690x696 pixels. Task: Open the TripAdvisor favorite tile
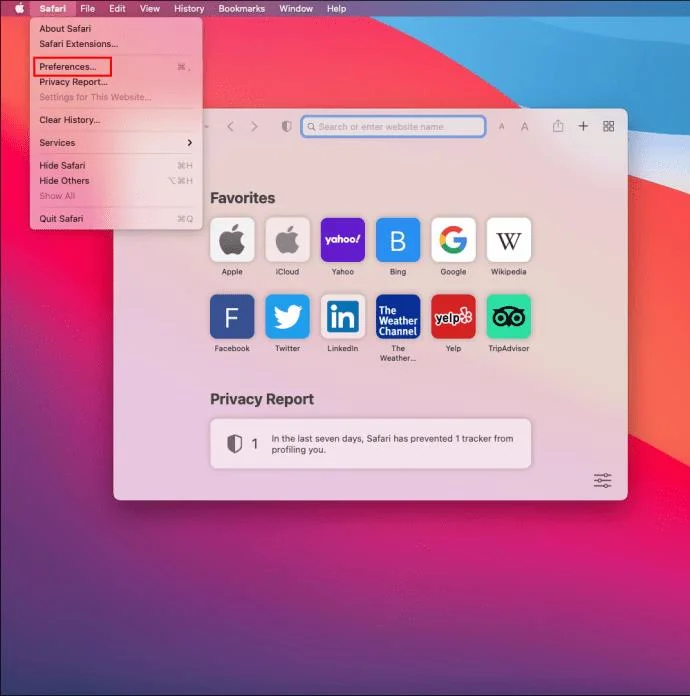click(x=509, y=316)
